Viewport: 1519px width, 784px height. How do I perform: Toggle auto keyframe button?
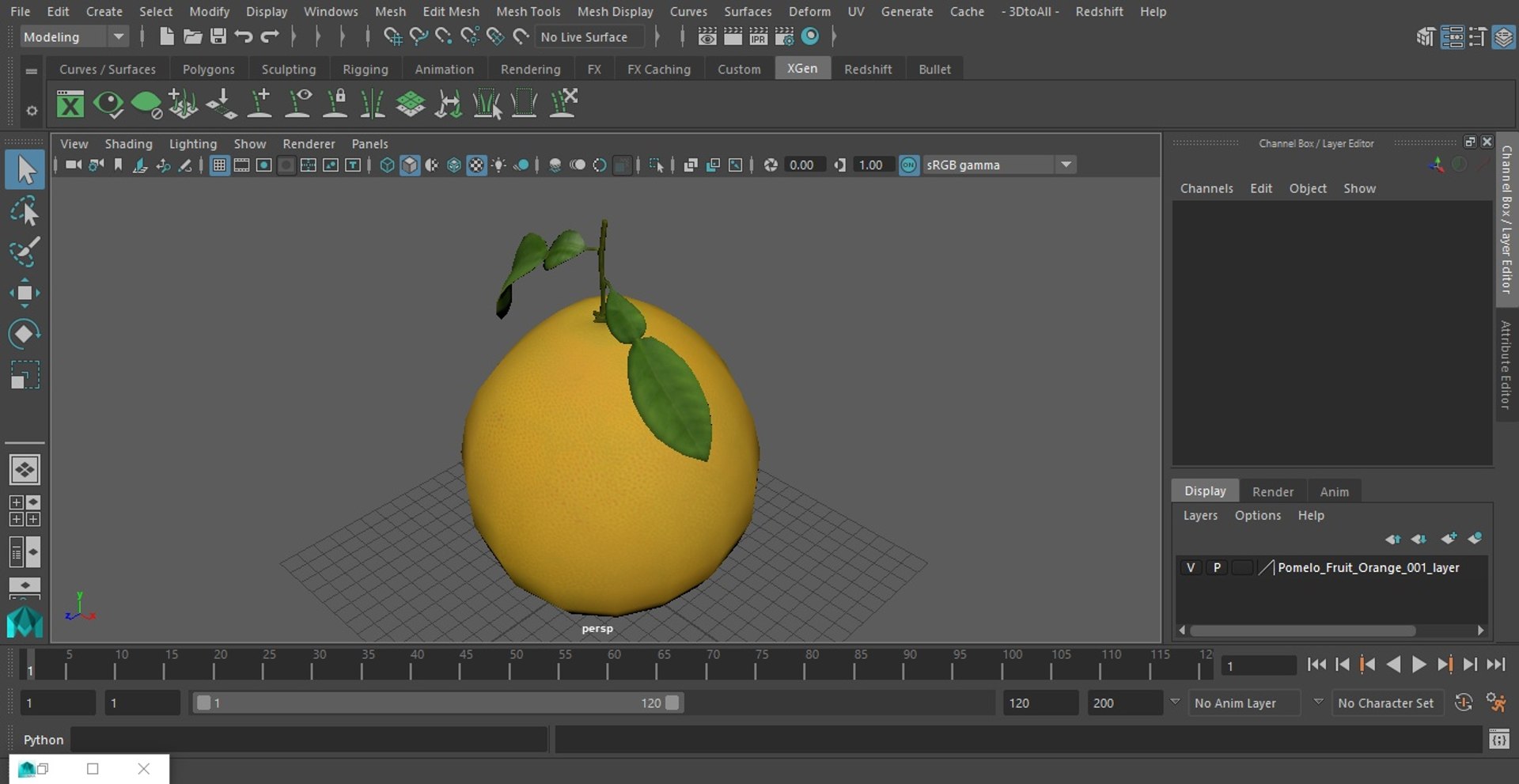pyautogui.click(x=1464, y=703)
